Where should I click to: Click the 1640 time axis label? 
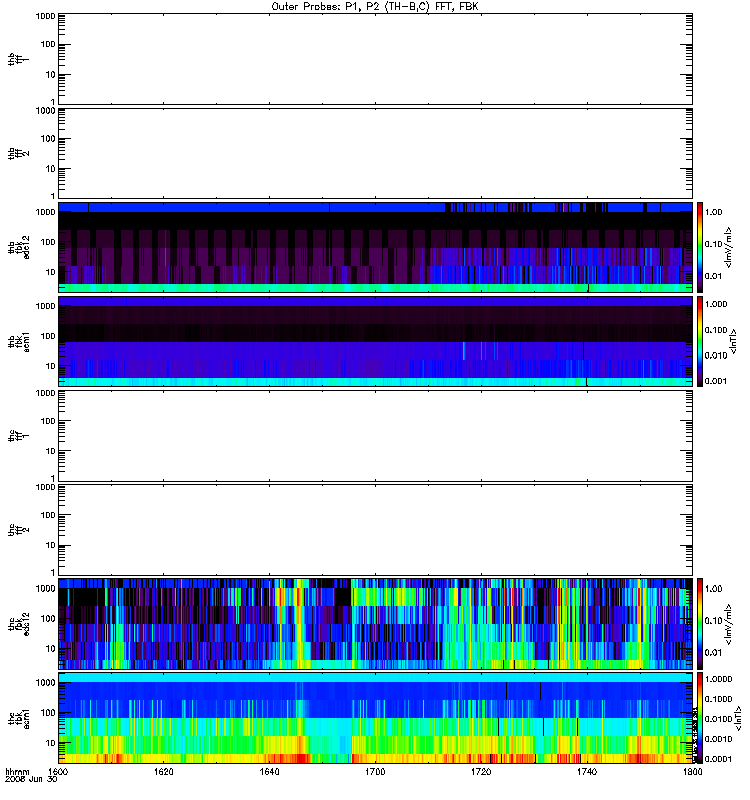point(269,772)
